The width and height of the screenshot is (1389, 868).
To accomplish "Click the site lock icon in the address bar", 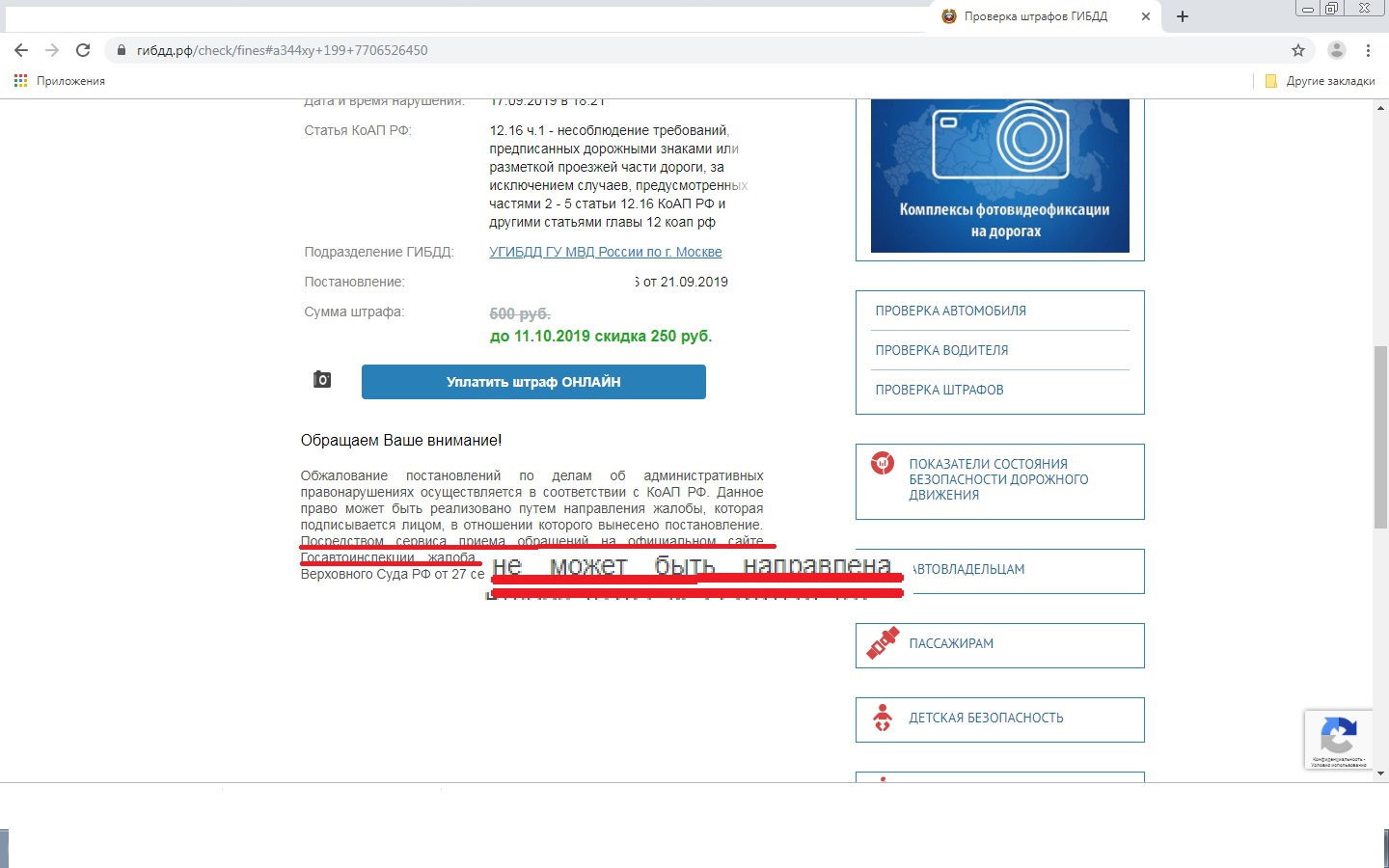I will 122,50.
